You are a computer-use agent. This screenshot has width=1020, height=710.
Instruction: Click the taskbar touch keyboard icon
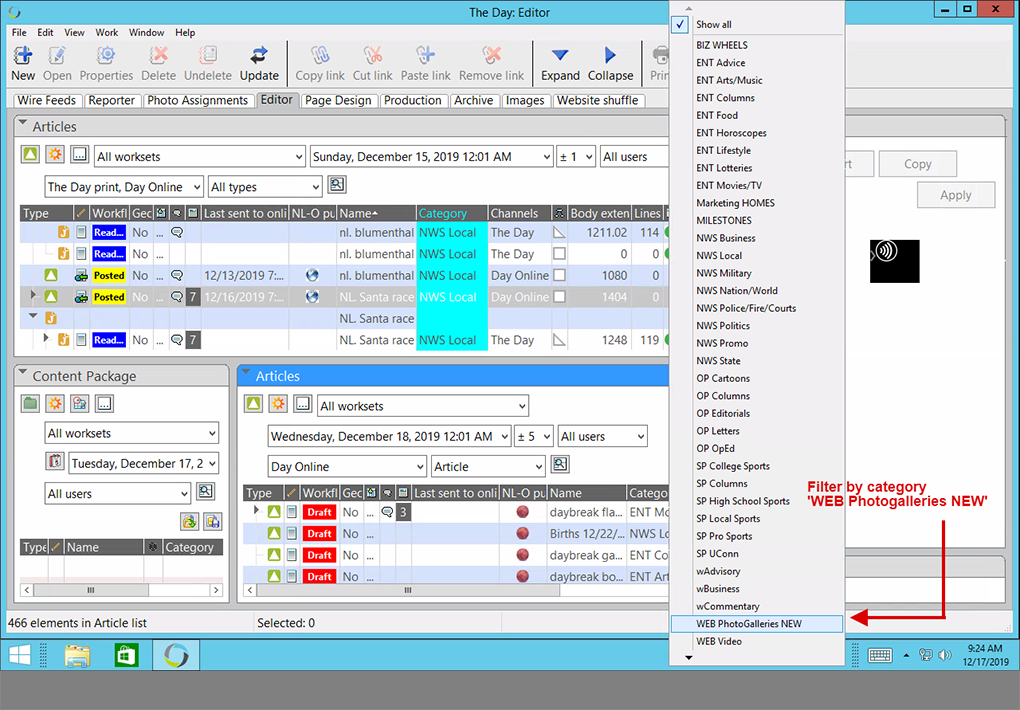point(879,655)
